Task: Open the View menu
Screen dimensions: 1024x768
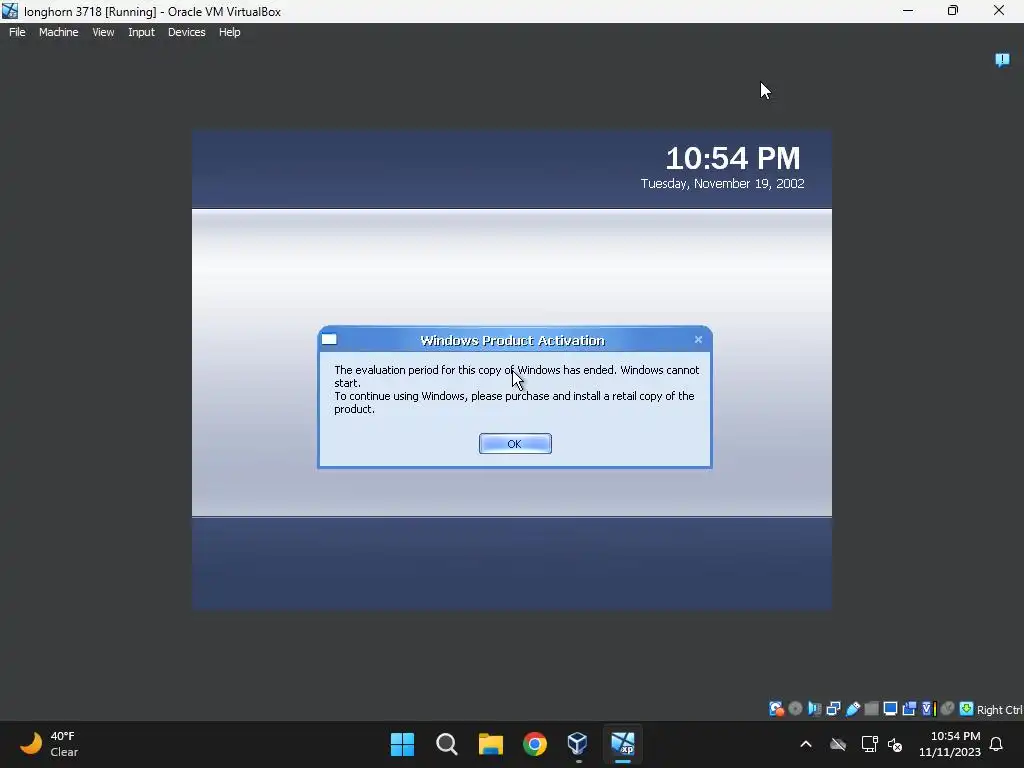Action: [x=103, y=32]
